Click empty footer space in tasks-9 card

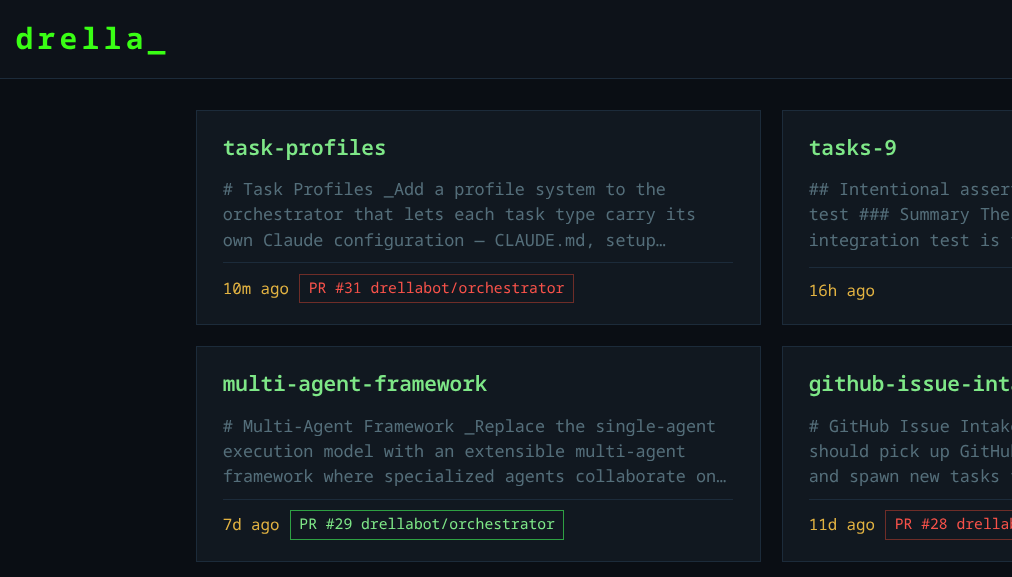point(950,291)
